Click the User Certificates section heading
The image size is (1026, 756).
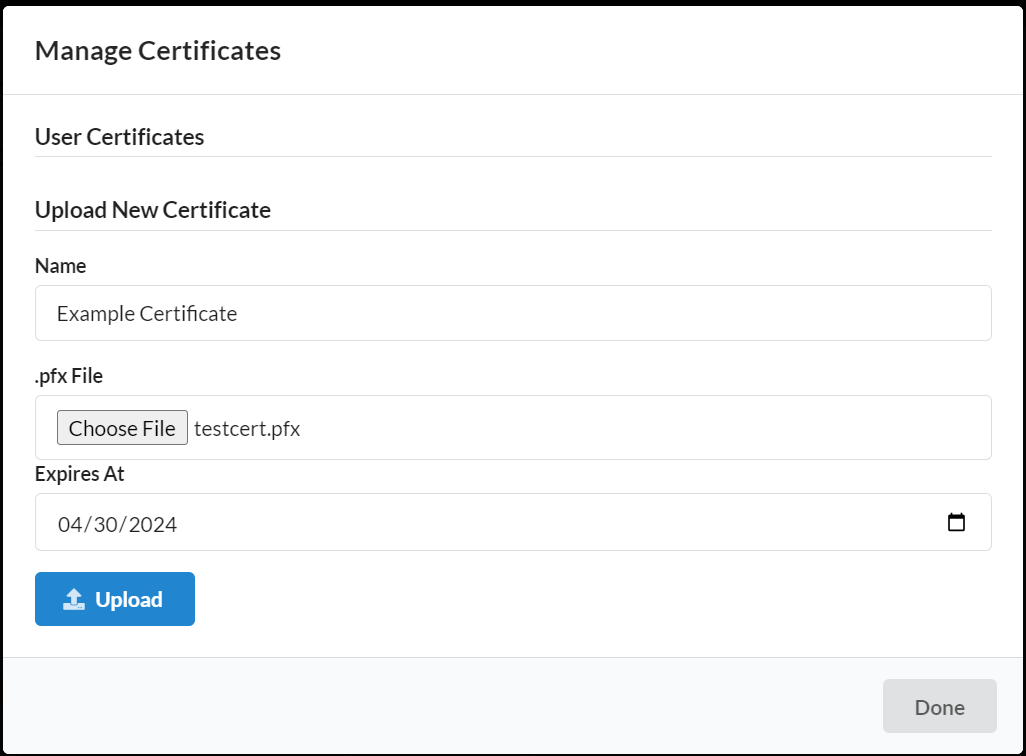click(x=119, y=137)
